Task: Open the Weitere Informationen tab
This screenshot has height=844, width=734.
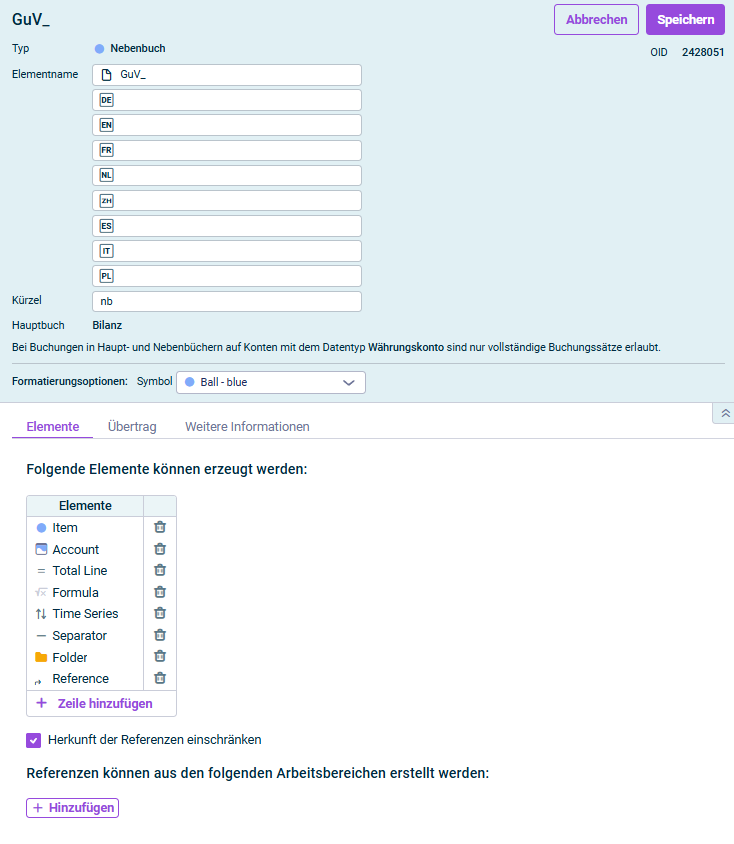Action: tap(247, 427)
